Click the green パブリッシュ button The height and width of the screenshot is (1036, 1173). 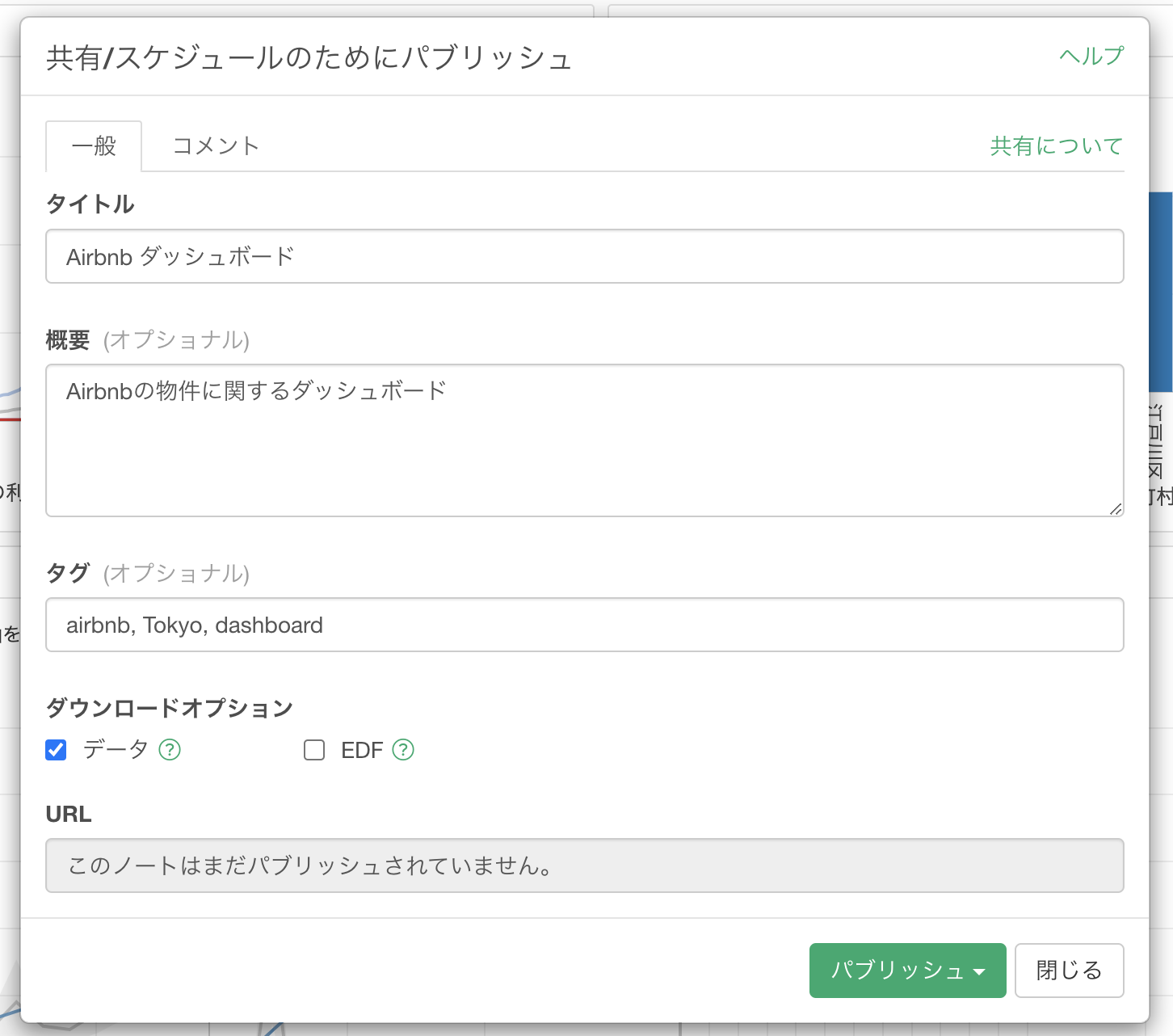(x=907, y=971)
